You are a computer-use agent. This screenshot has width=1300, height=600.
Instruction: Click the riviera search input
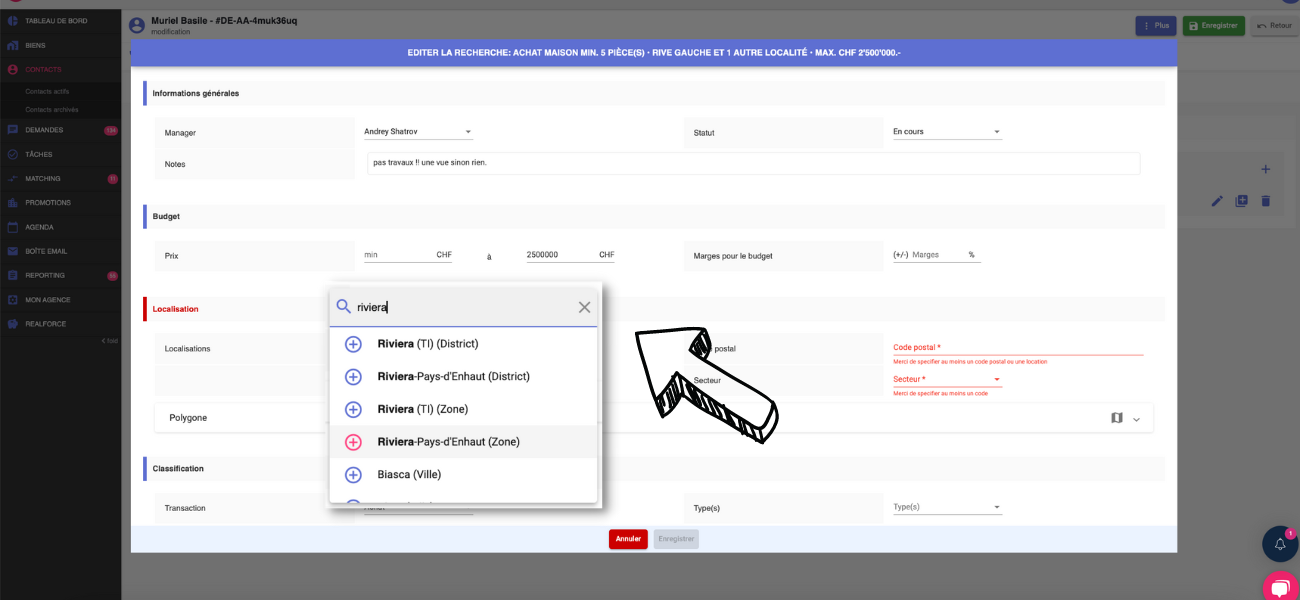[463, 307]
